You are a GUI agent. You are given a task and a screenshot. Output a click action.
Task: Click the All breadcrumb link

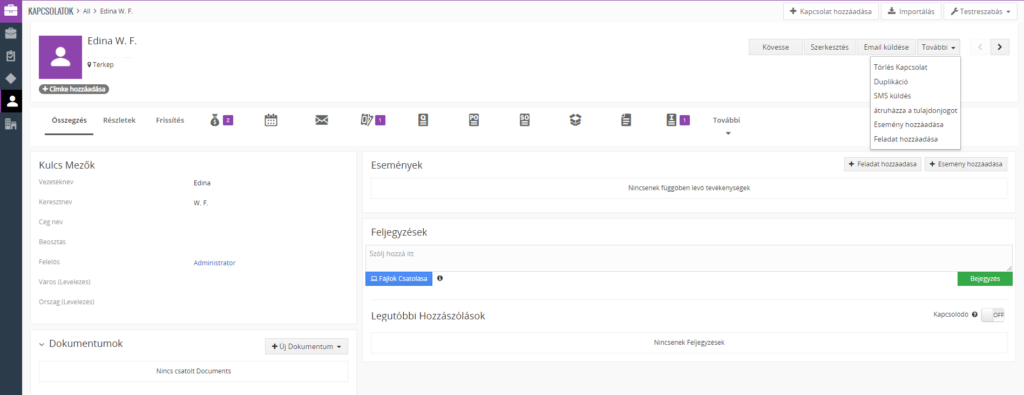87,12
